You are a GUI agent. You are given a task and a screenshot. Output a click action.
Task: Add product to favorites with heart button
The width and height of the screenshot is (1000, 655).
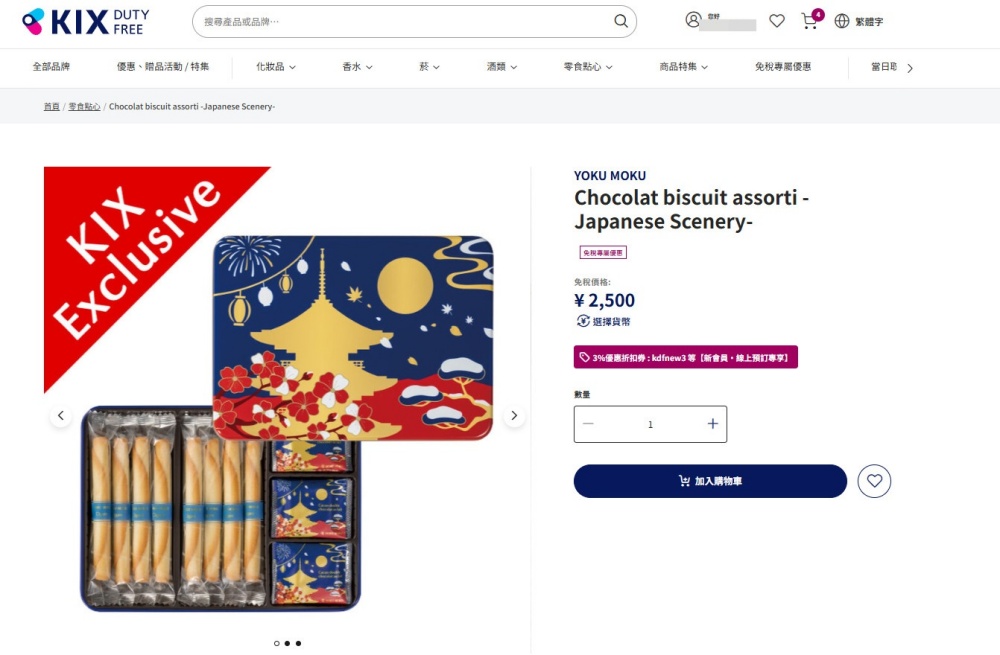pos(874,481)
